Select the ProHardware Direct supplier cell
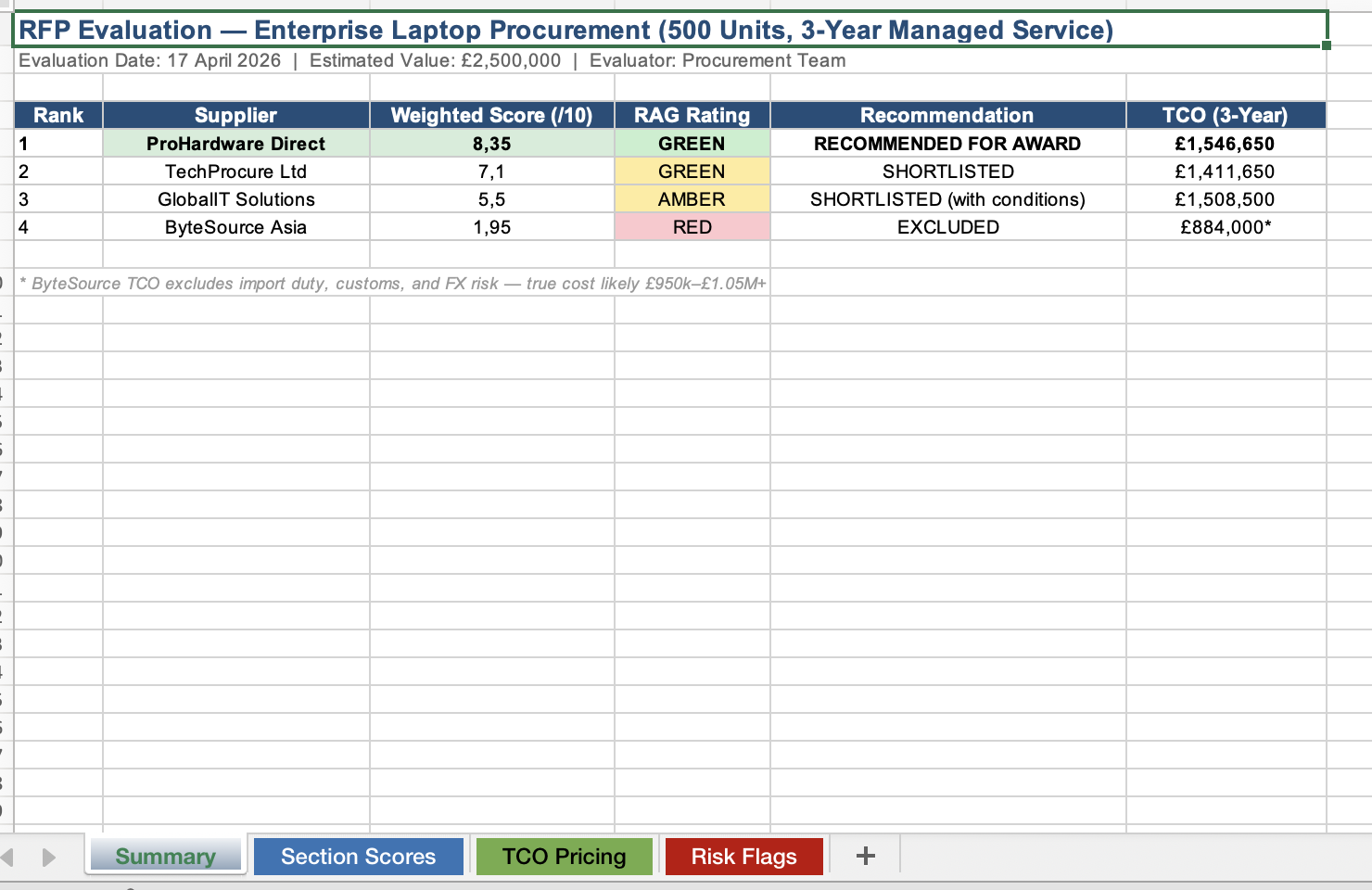The width and height of the screenshot is (1372, 890). (x=235, y=144)
